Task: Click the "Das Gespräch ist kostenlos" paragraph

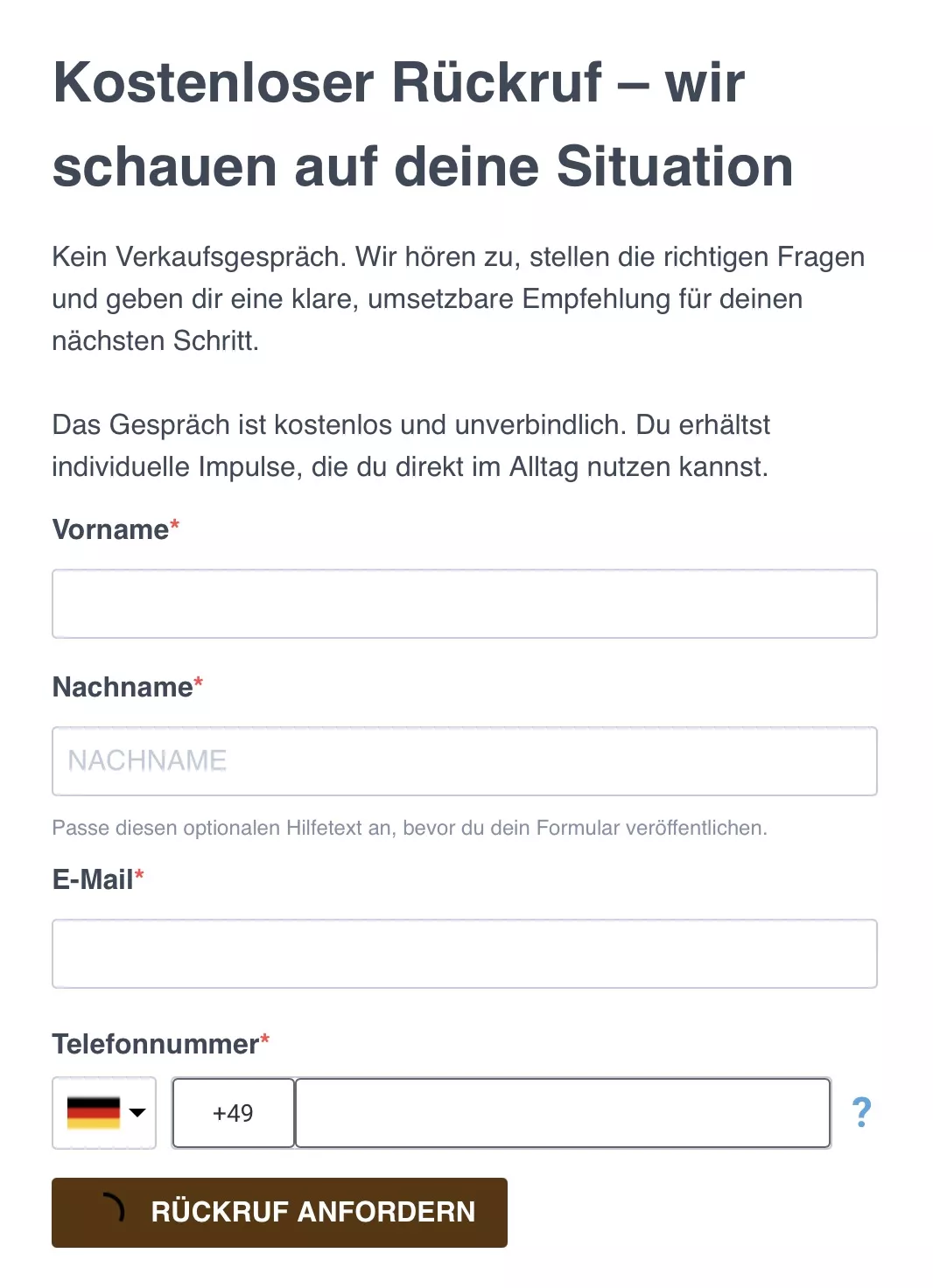Action: (410, 445)
